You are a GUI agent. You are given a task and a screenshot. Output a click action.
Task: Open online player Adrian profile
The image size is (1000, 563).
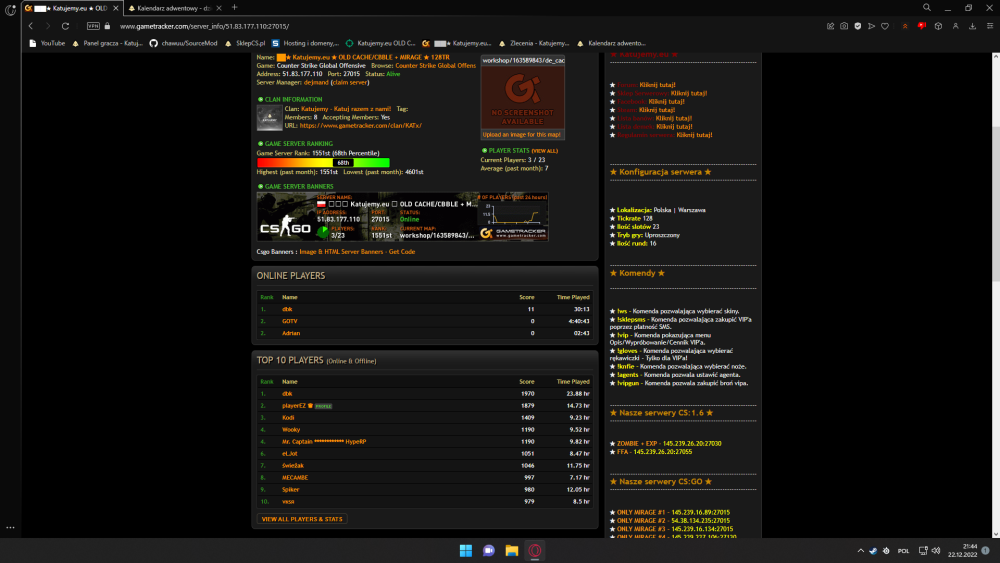[x=291, y=333]
